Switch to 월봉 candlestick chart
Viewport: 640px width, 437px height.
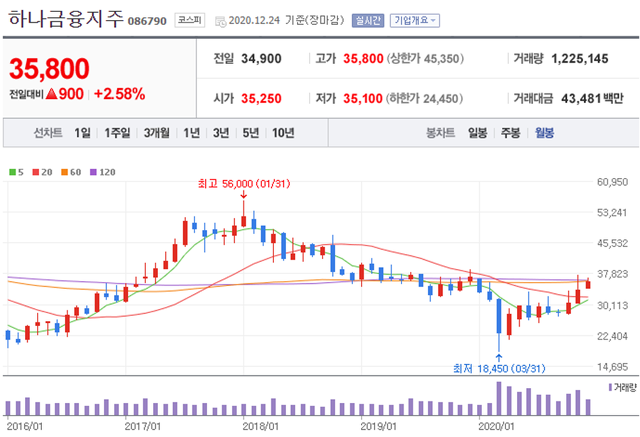(x=544, y=133)
